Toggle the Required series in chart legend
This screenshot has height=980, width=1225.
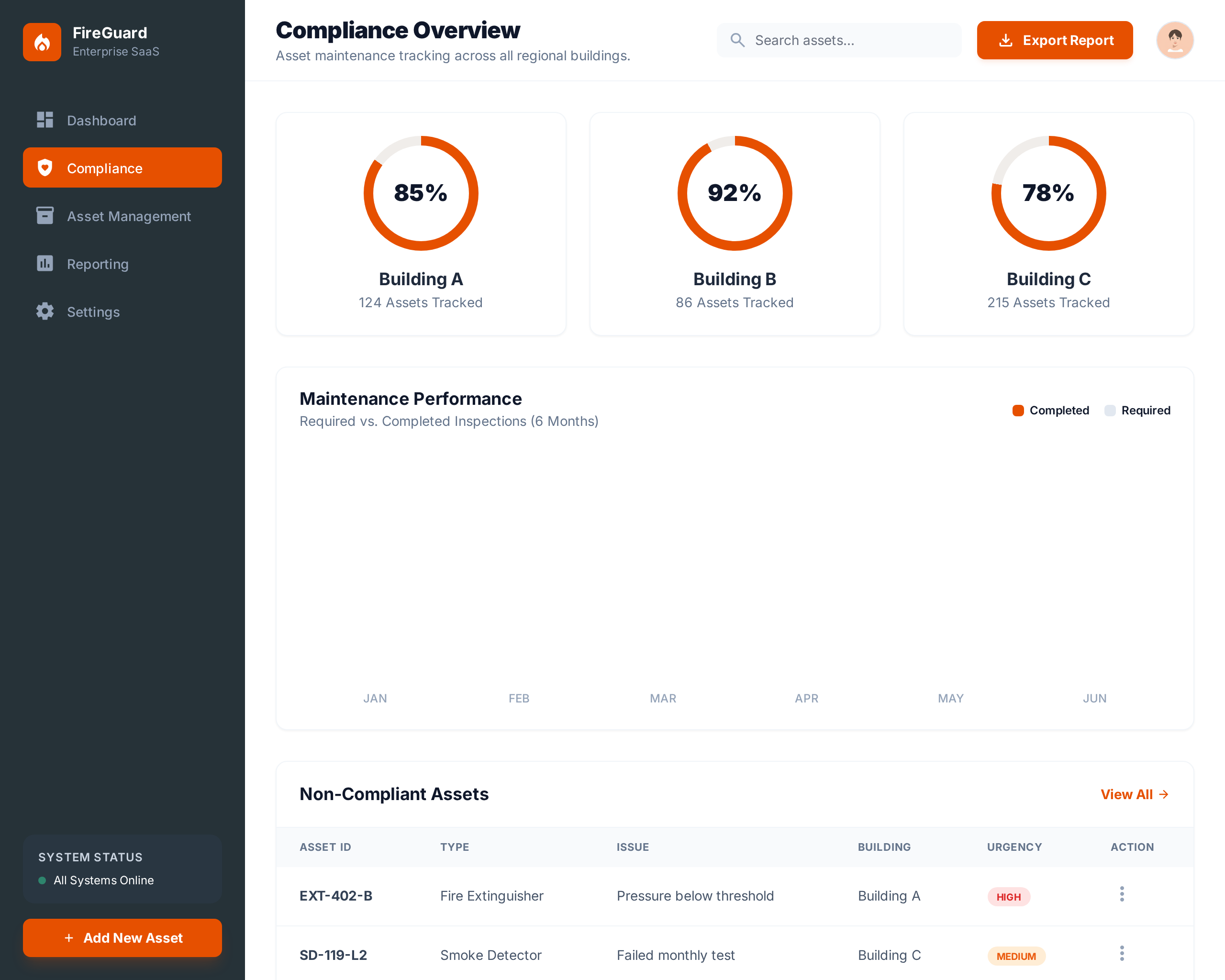point(1137,410)
